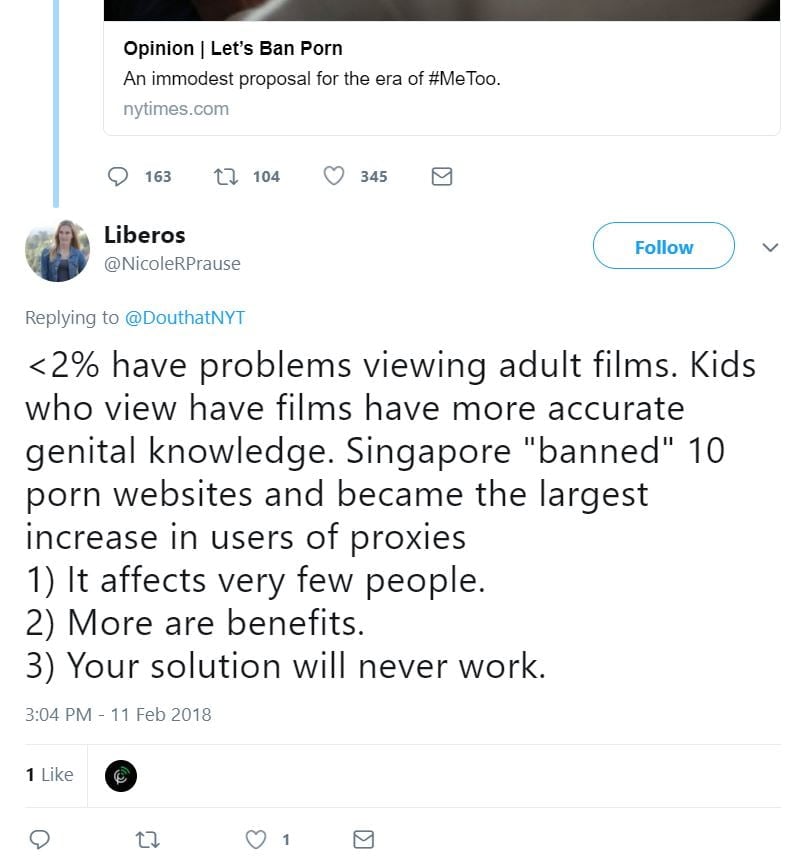Follow the Liberos account
Screen dimensions: 795x860
coord(663,247)
